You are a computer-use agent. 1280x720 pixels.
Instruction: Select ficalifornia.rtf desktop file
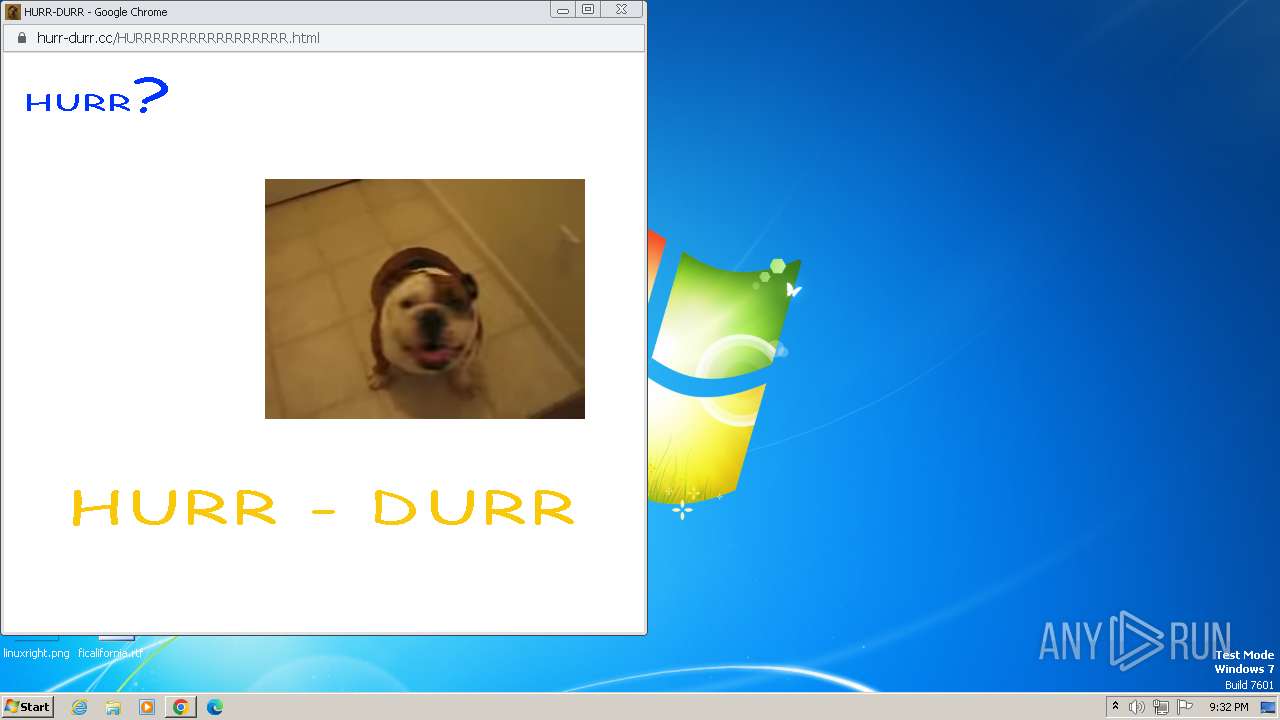tap(110, 653)
